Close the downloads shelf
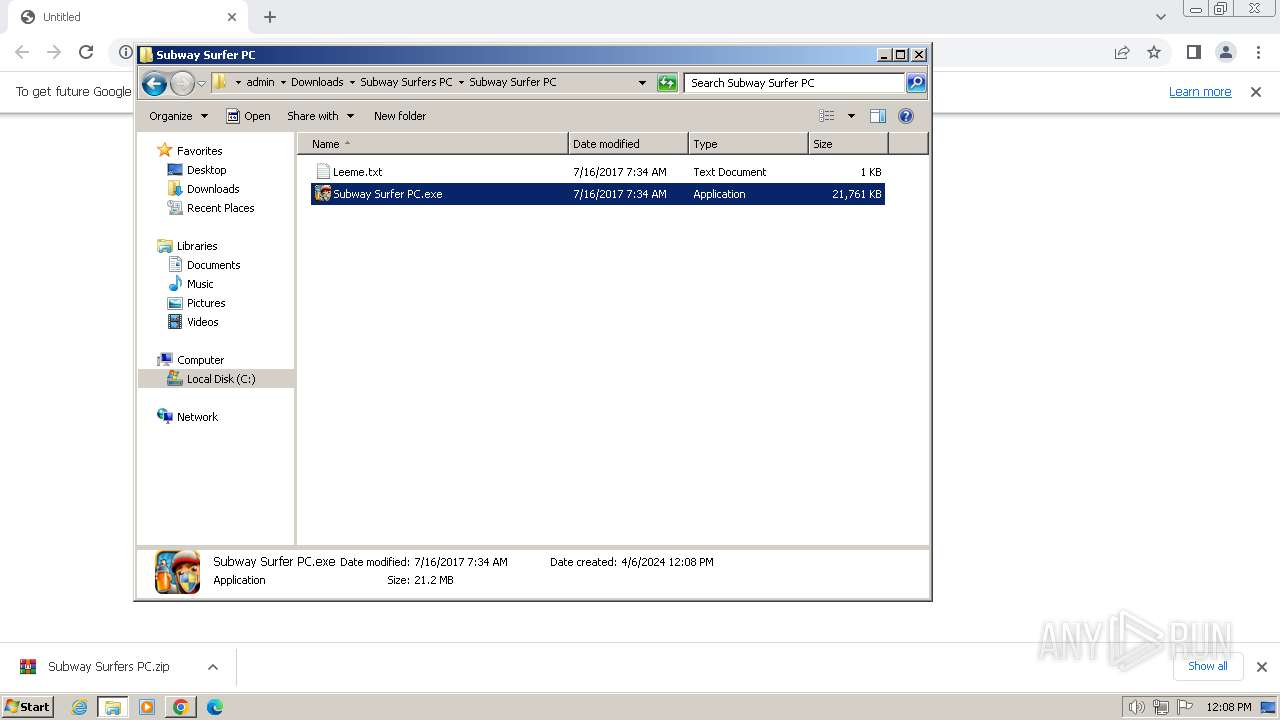 point(1262,667)
